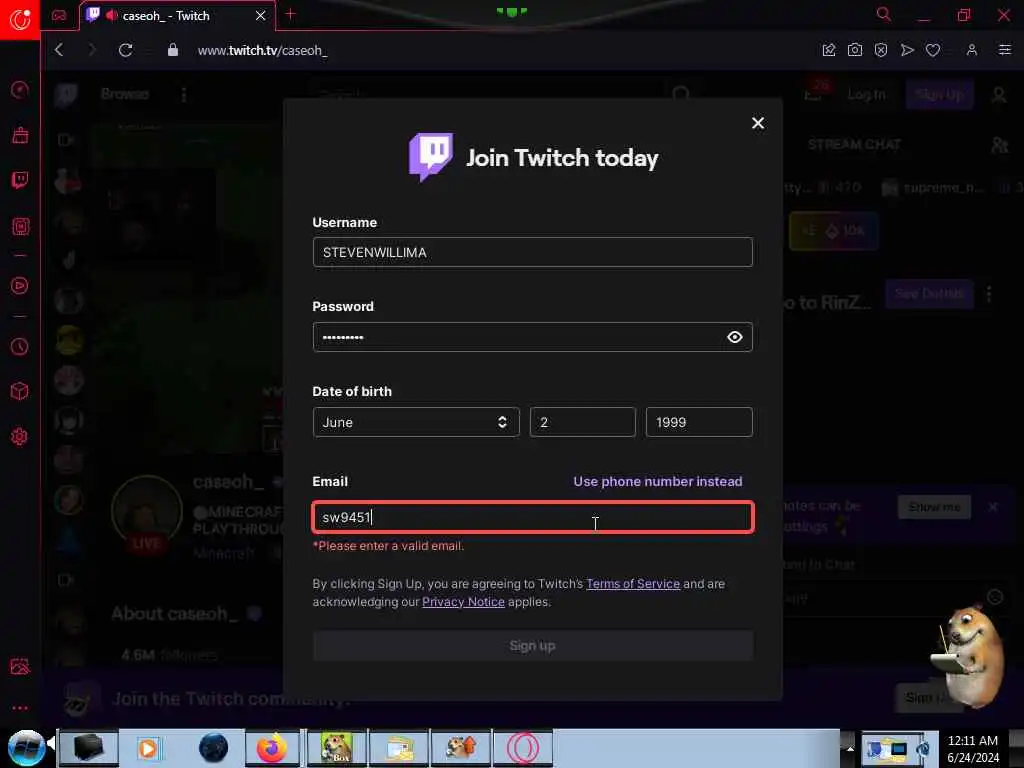Click the birth year field showing 1999
The image size is (1024, 768).
[699, 422]
